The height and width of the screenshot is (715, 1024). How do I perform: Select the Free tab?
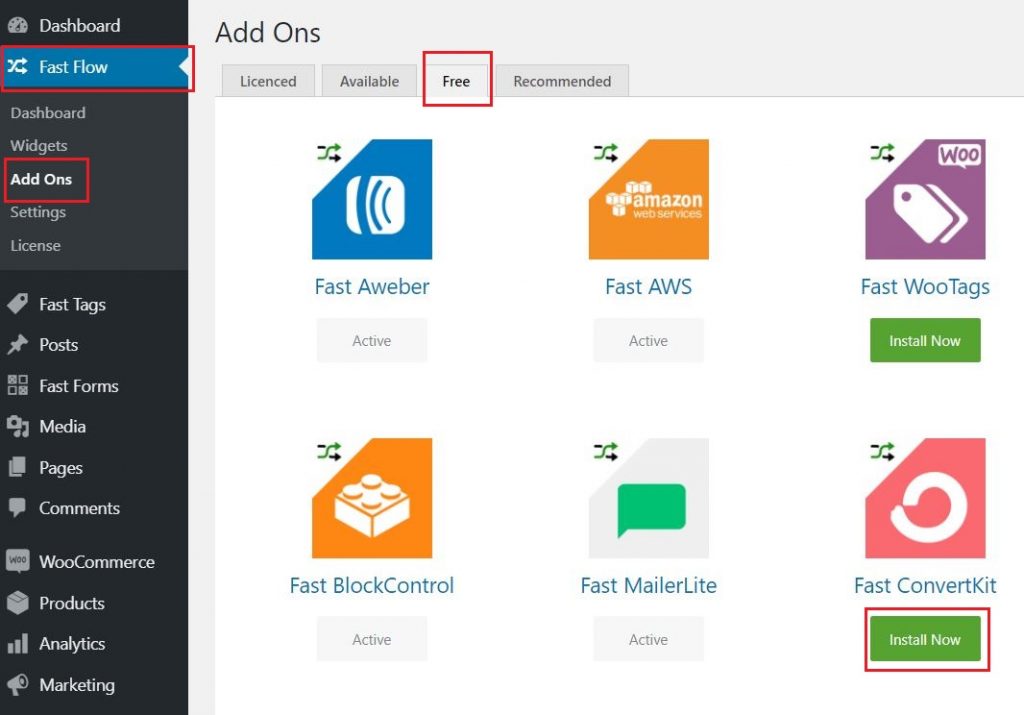(456, 81)
